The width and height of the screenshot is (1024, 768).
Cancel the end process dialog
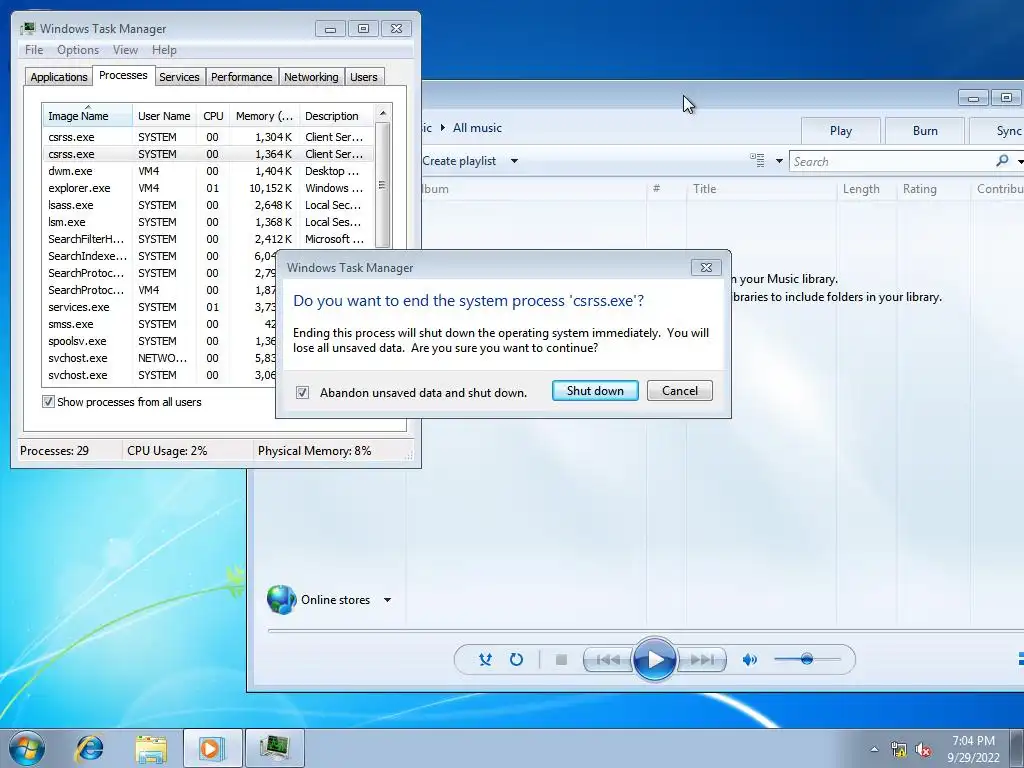(x=679, y=391)
